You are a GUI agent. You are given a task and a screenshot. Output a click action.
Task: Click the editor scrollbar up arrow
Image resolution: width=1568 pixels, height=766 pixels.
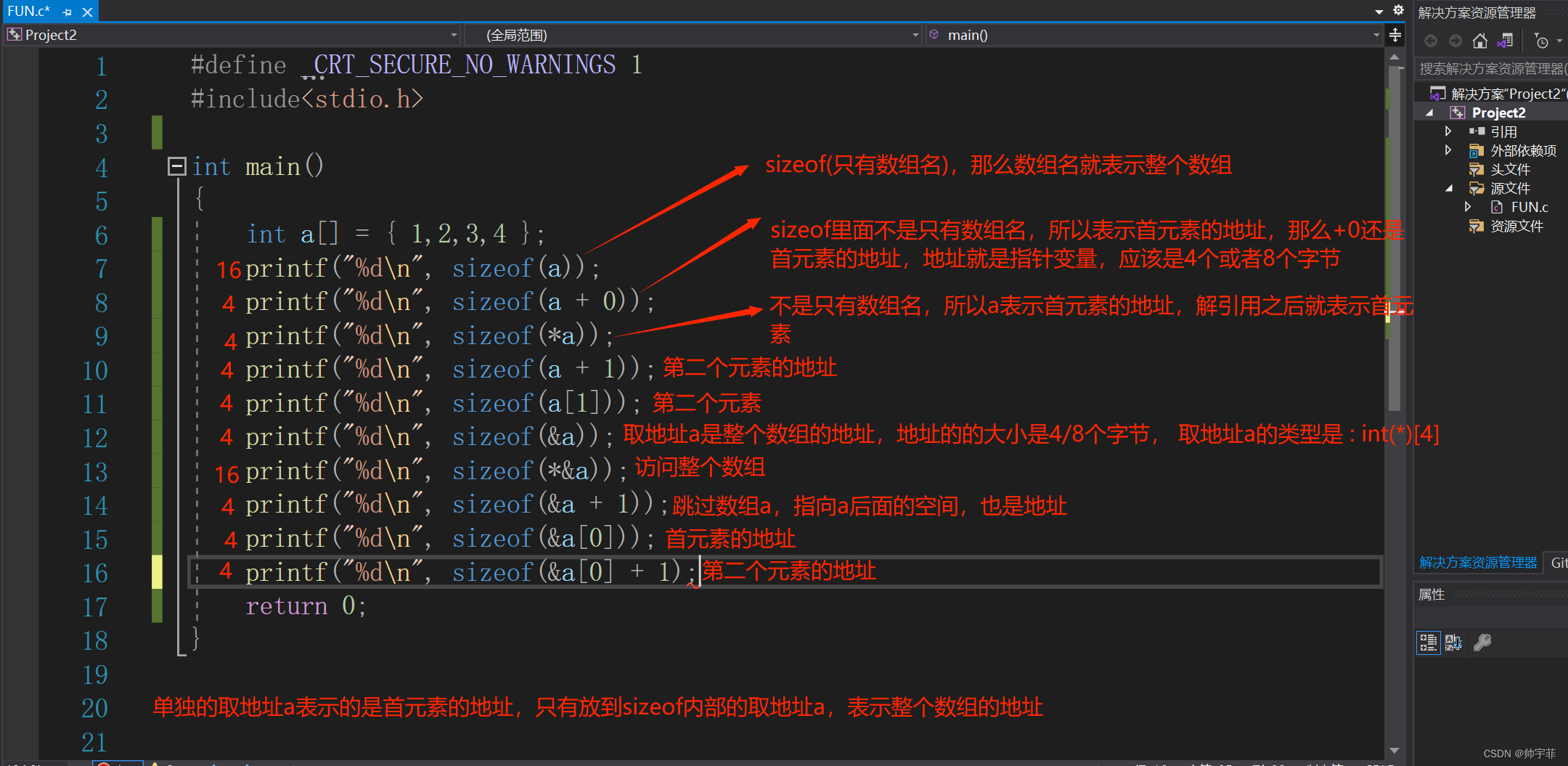[x=1395, y=57]
